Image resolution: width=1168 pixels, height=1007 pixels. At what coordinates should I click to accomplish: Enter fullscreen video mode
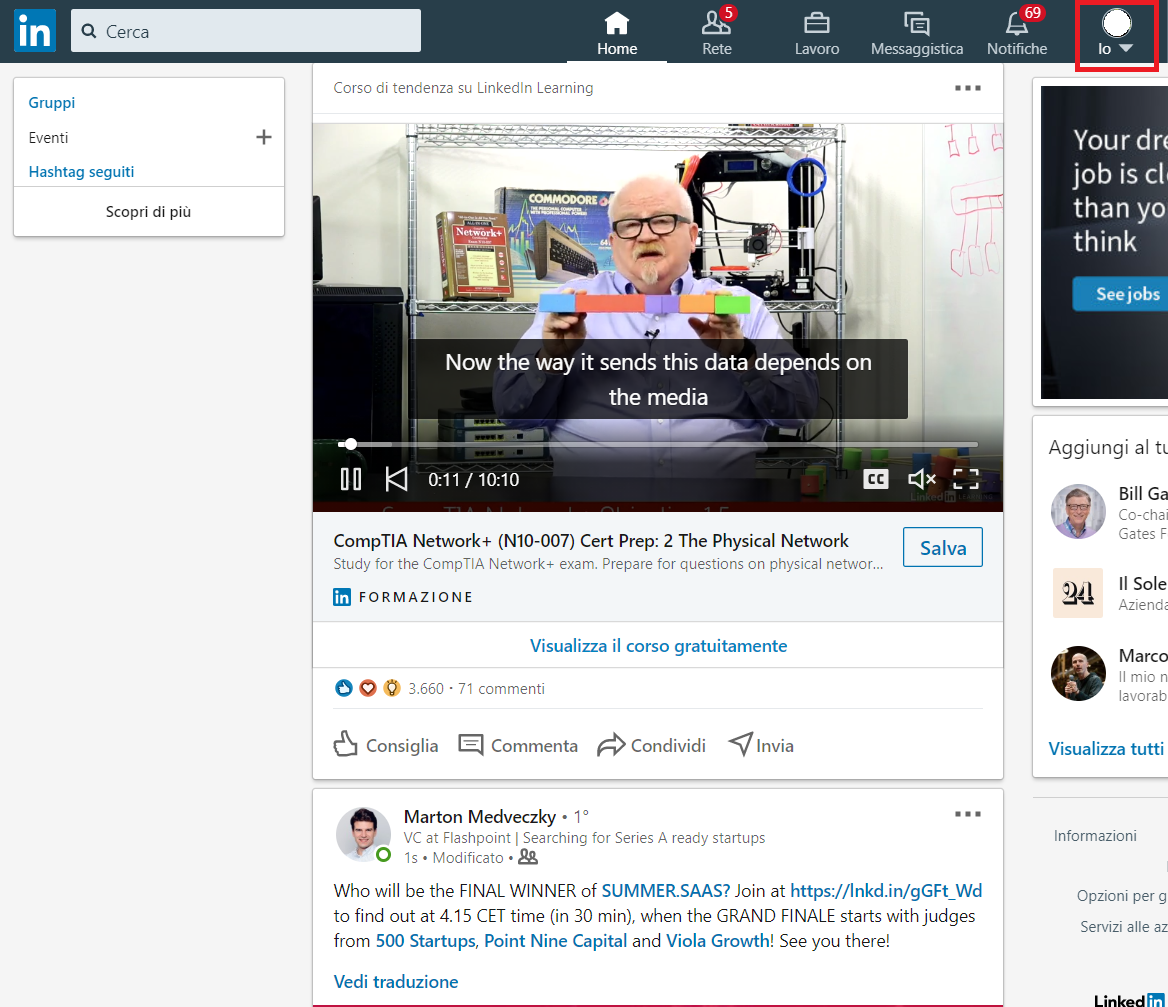pos(965,480)
